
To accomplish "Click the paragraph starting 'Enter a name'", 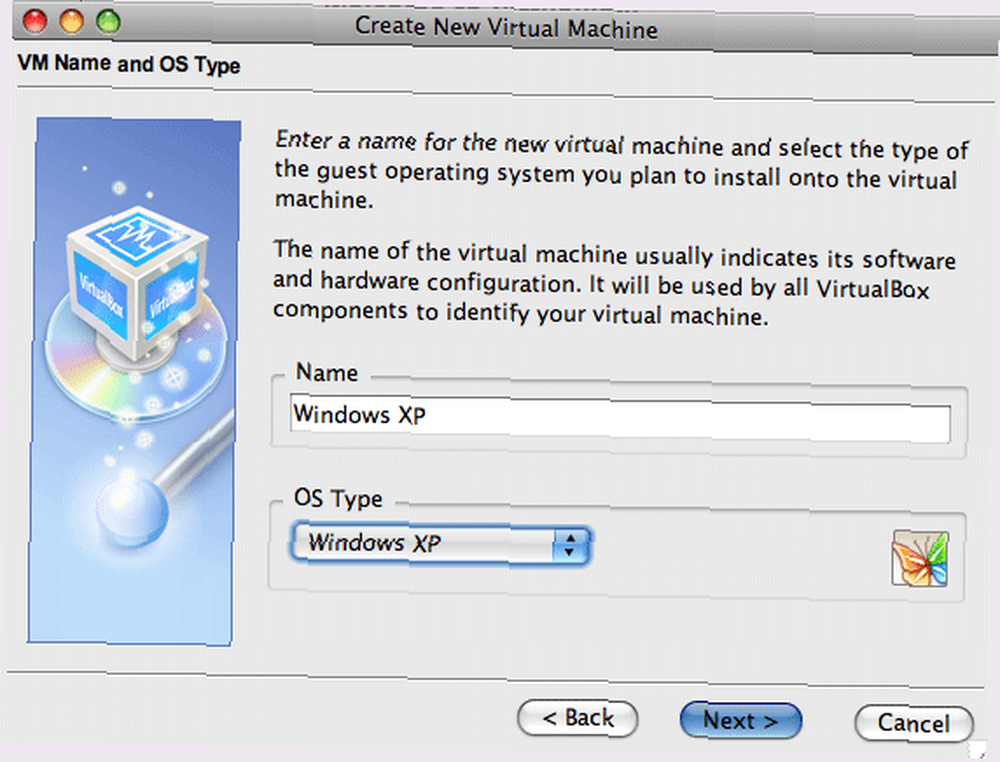I will point(622,170).
